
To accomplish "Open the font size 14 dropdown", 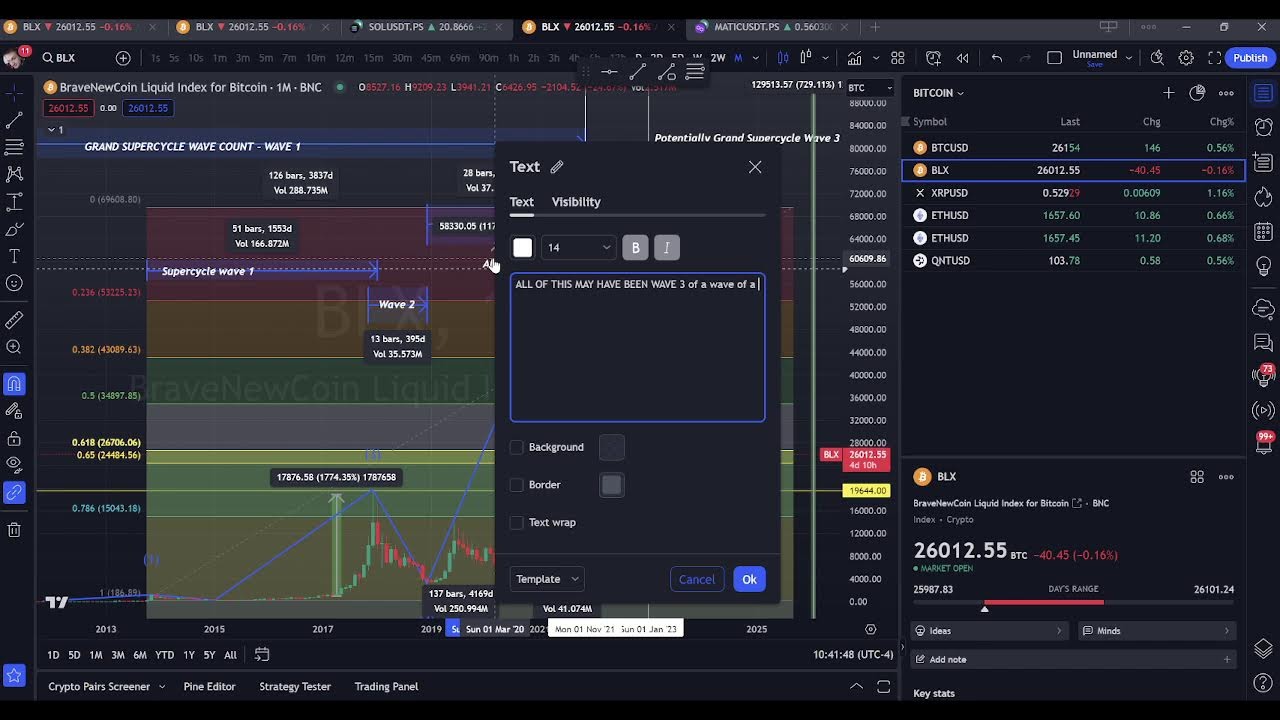I will pos(578,247).
